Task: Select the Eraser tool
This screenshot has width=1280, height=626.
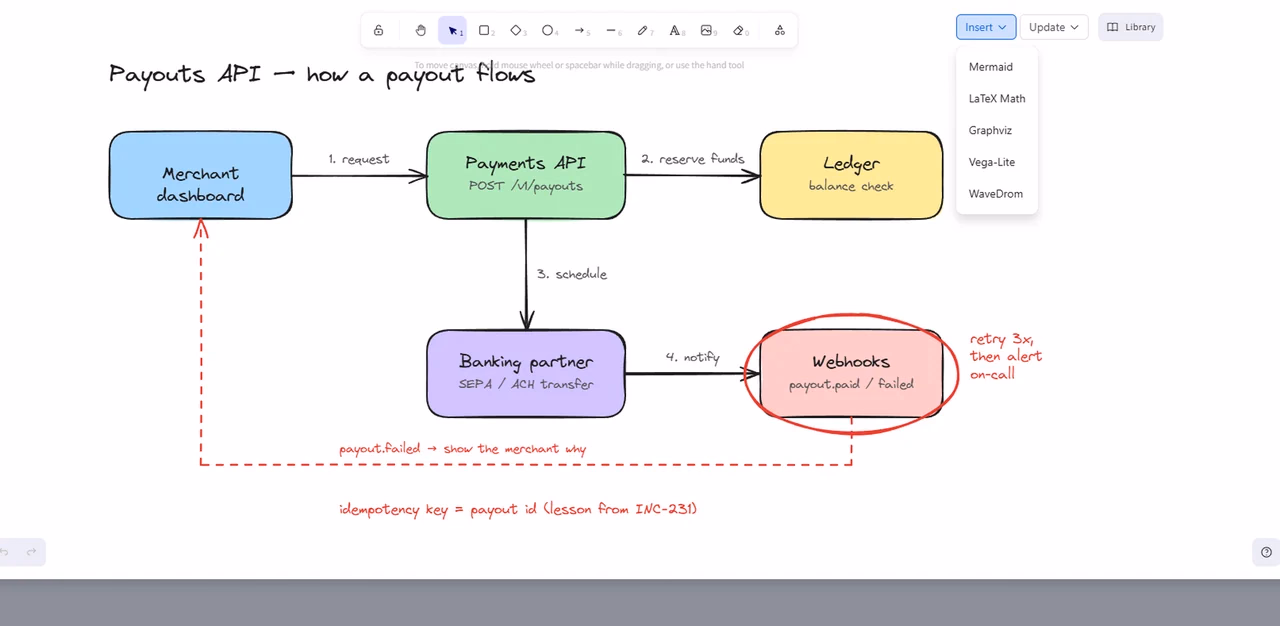Action: 740,31
